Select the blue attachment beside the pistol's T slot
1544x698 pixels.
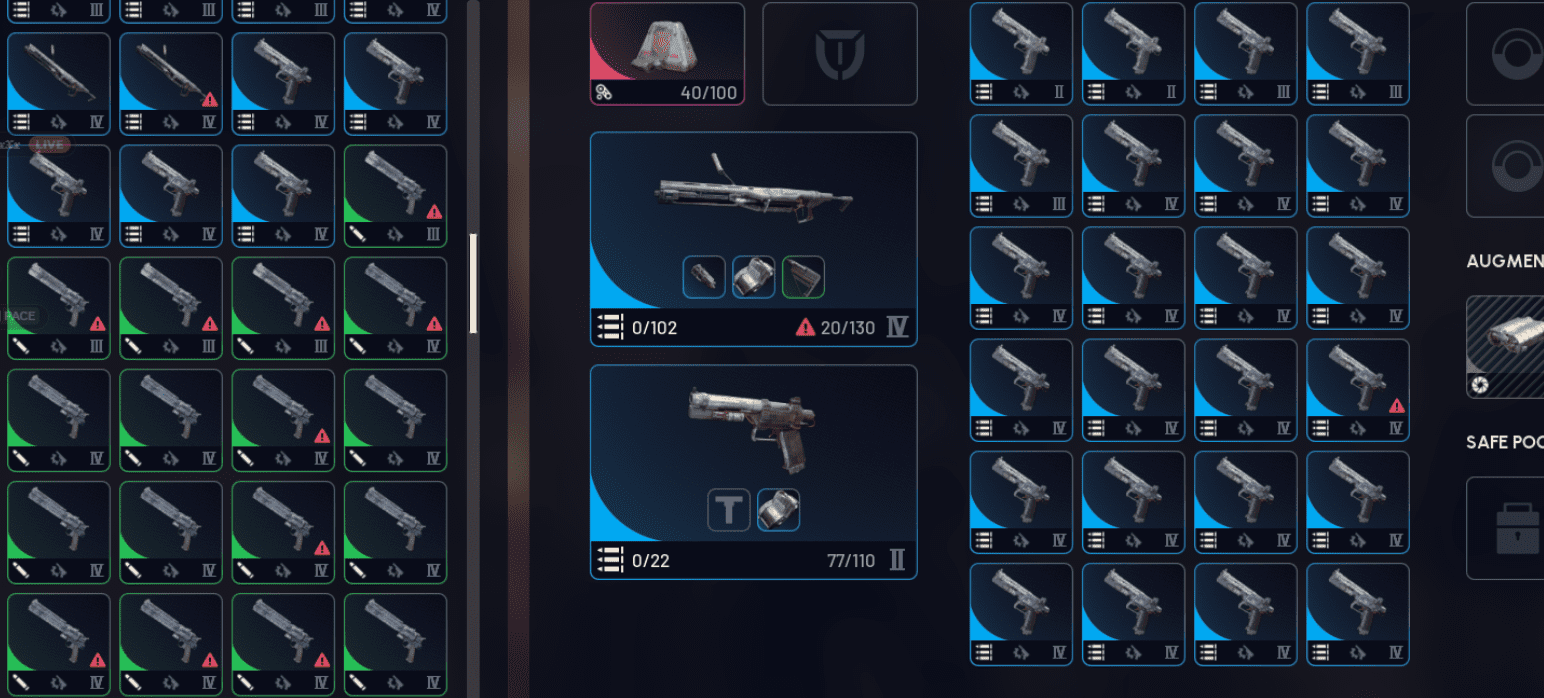click(x=778, y=510)
